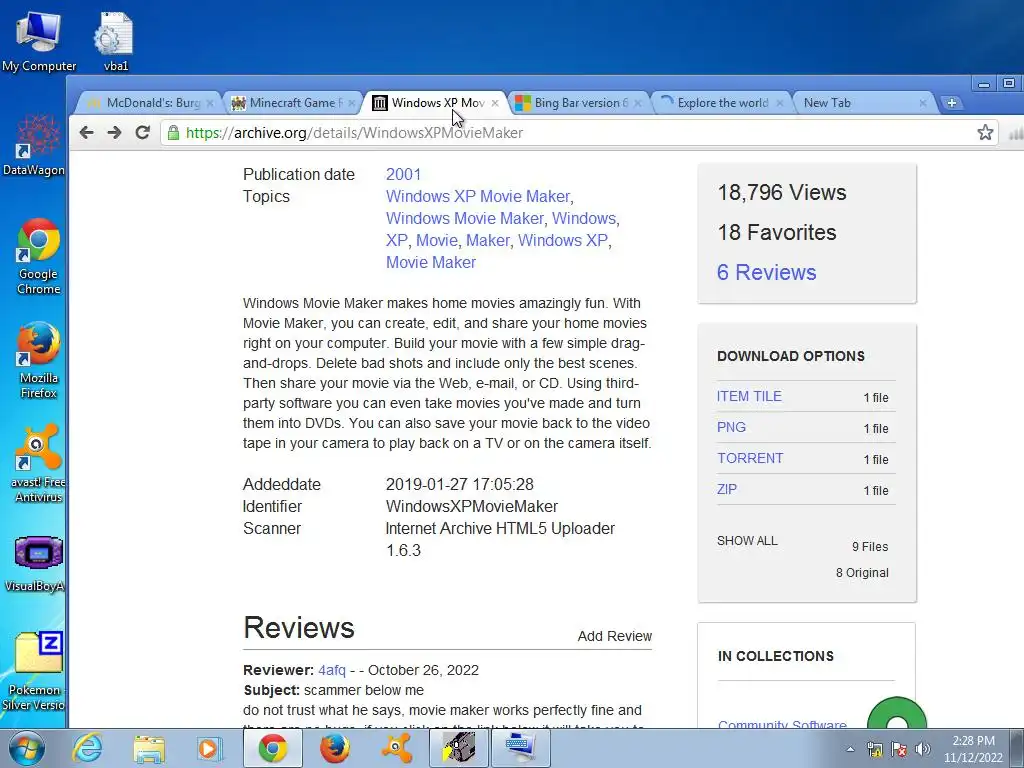The image size is (1024, 768).
Task: Bookmark this page with the star icon
Action: [x=985, y=133]
